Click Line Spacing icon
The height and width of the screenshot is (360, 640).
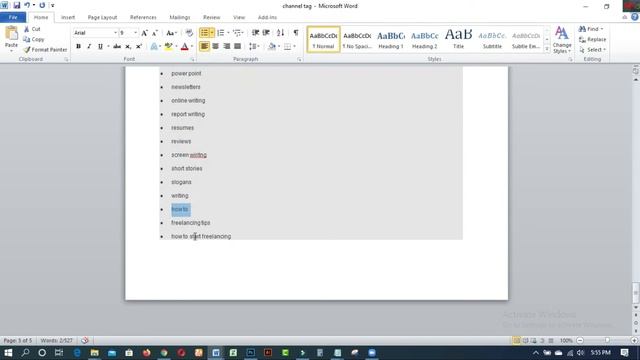(x=253, y=47)
